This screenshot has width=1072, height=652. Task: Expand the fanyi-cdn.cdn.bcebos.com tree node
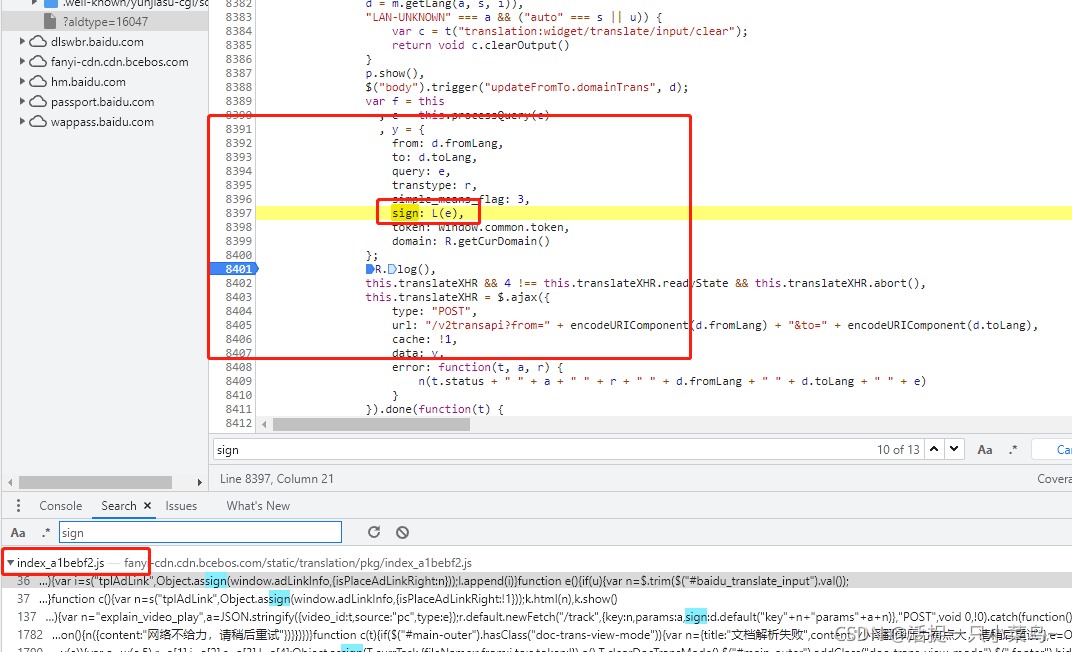click(24, 62)
